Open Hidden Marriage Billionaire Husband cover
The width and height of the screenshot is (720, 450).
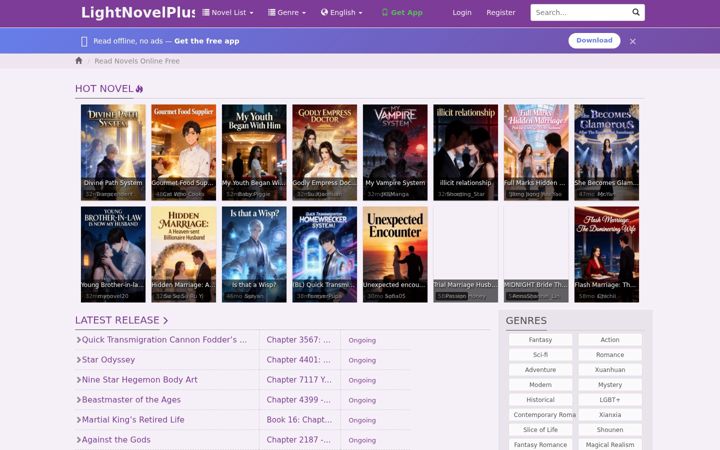tap(184, 254)
